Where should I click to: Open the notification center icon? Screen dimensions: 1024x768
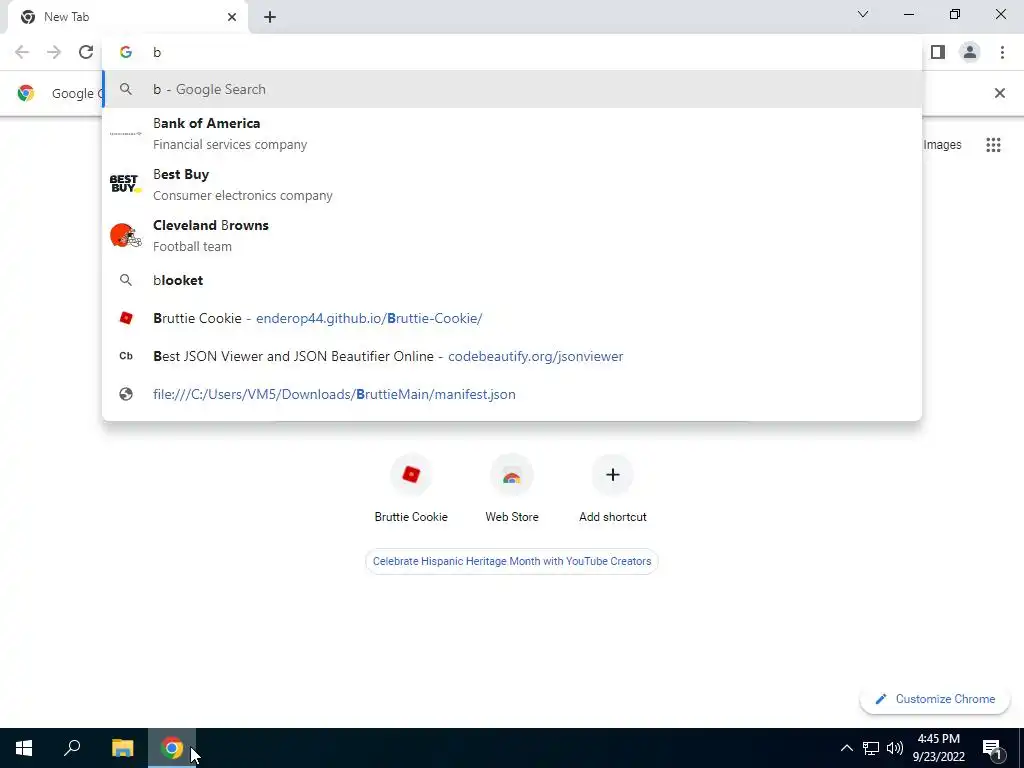coord(993,748)
